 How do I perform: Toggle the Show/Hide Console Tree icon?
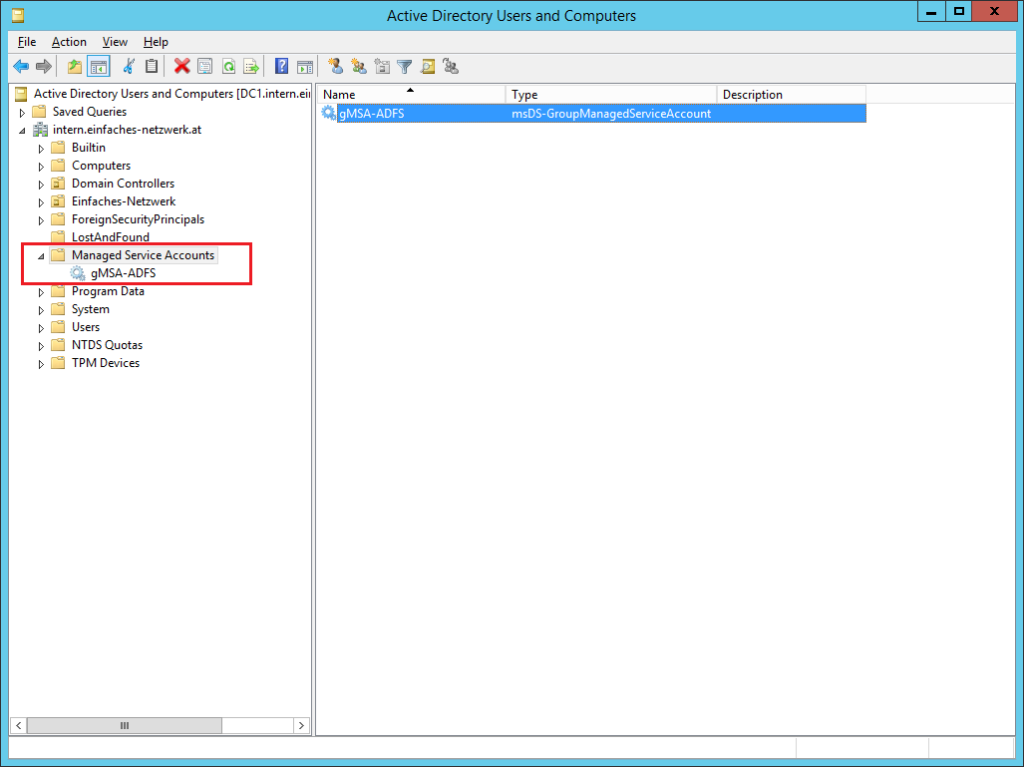(x=99, y=66)
